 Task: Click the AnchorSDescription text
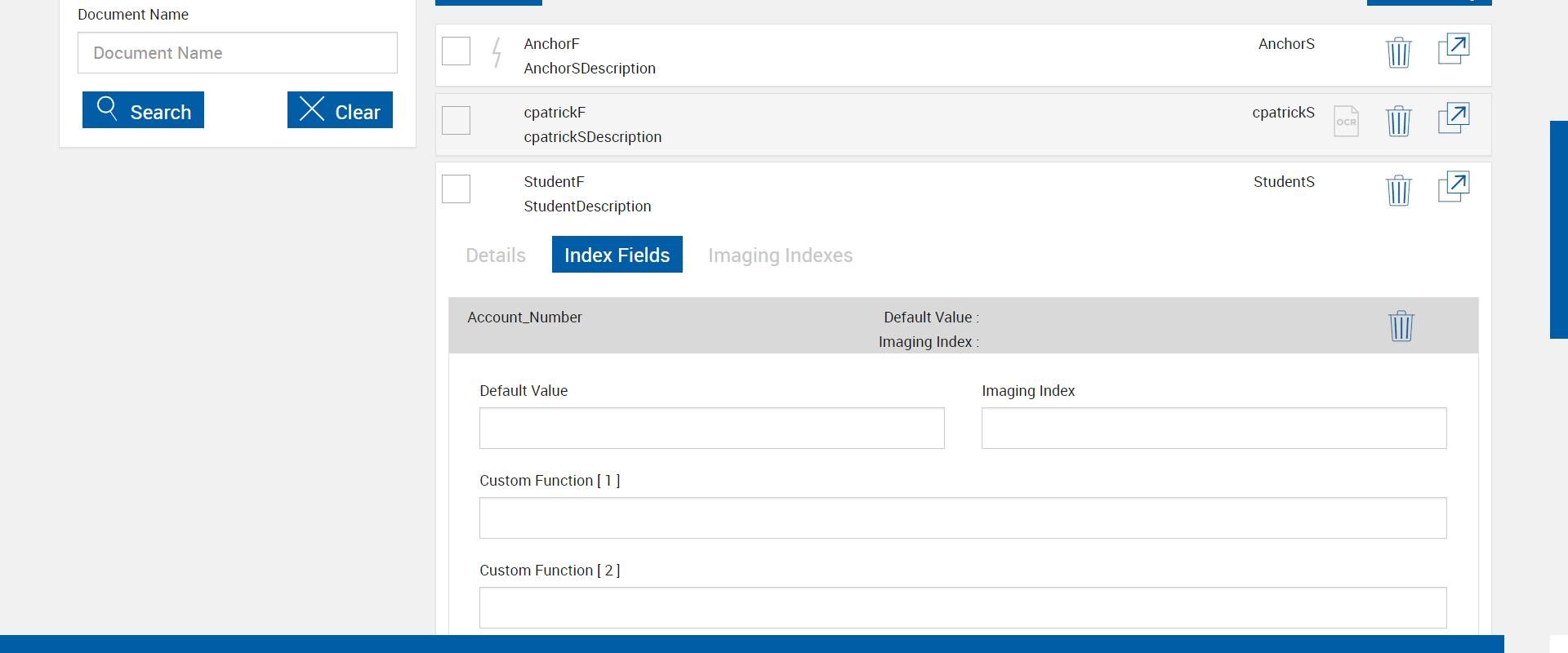click(590, 69)
